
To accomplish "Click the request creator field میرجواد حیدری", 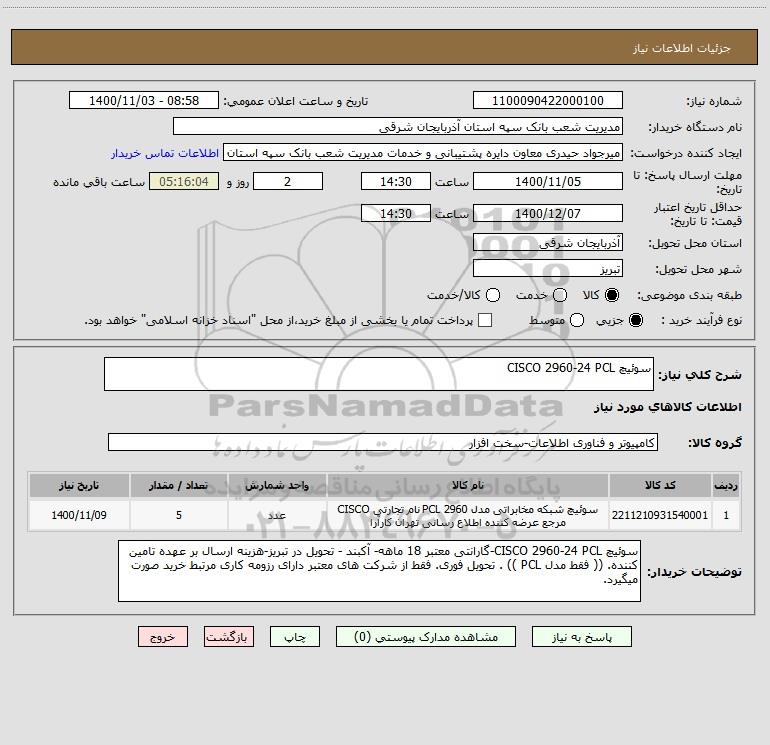I will click(423, 152).
